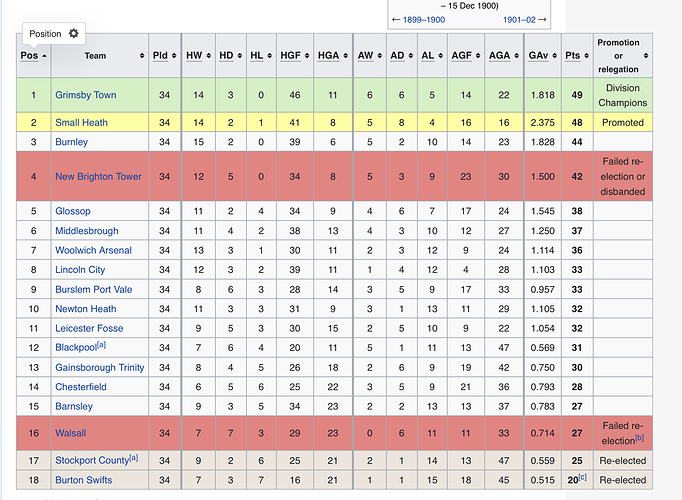Go to next season 1901–02

pyautogui.click(x=519, y=20)
